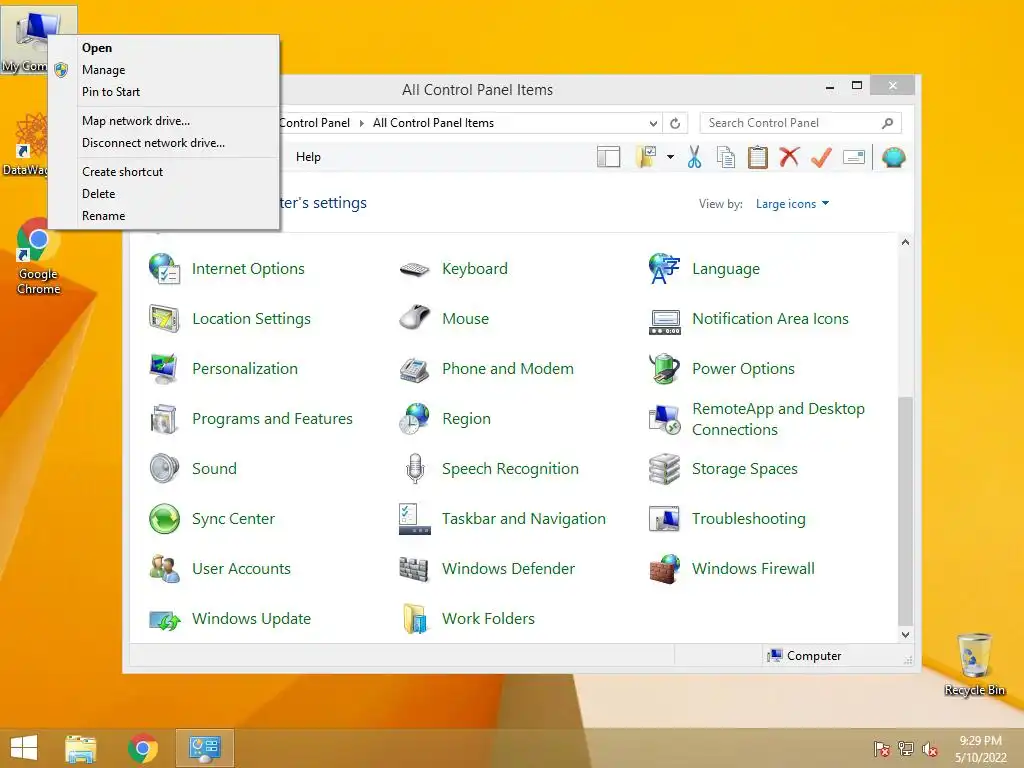Click the Notification Area Icons icon
Viewport: 1024px width, 768px height.
tap(665, 321)
